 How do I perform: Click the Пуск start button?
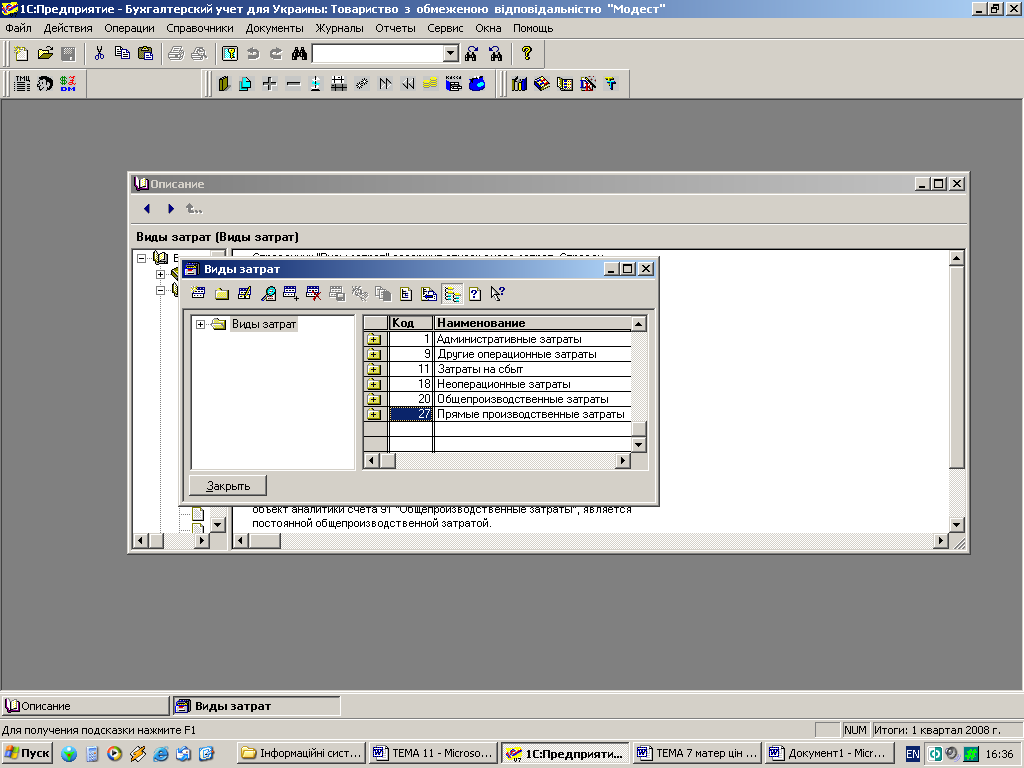tap(28, 753)
